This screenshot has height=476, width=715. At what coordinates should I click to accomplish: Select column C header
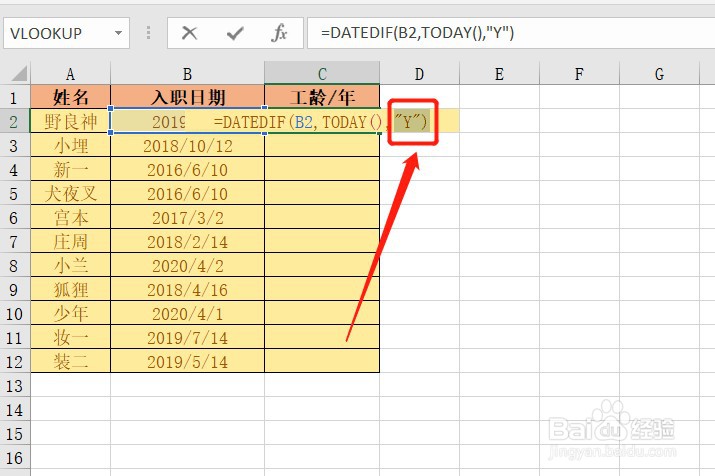tap(322, 73)
